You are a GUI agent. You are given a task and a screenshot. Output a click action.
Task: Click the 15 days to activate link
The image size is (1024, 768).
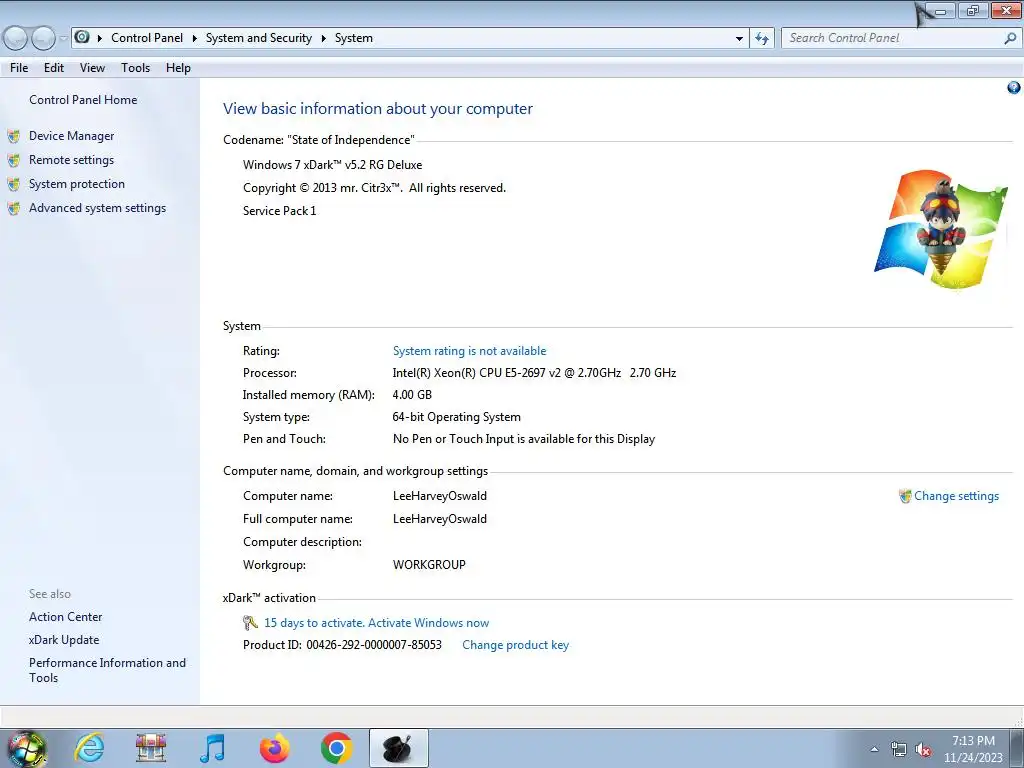(377, 623)
